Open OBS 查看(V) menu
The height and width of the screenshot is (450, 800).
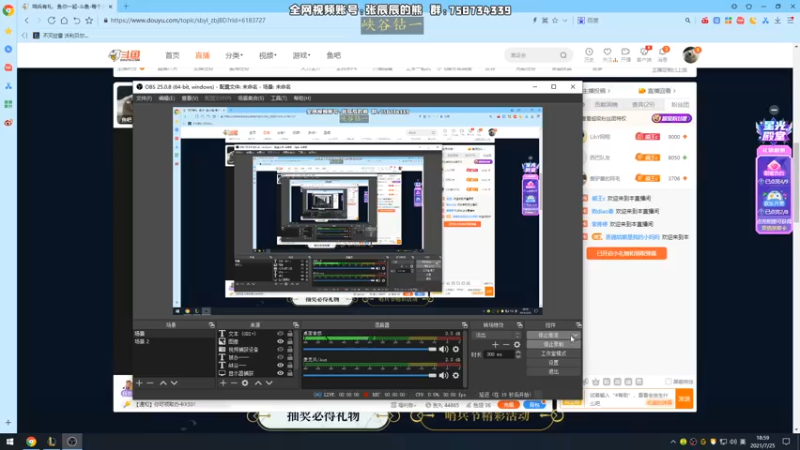189,98
